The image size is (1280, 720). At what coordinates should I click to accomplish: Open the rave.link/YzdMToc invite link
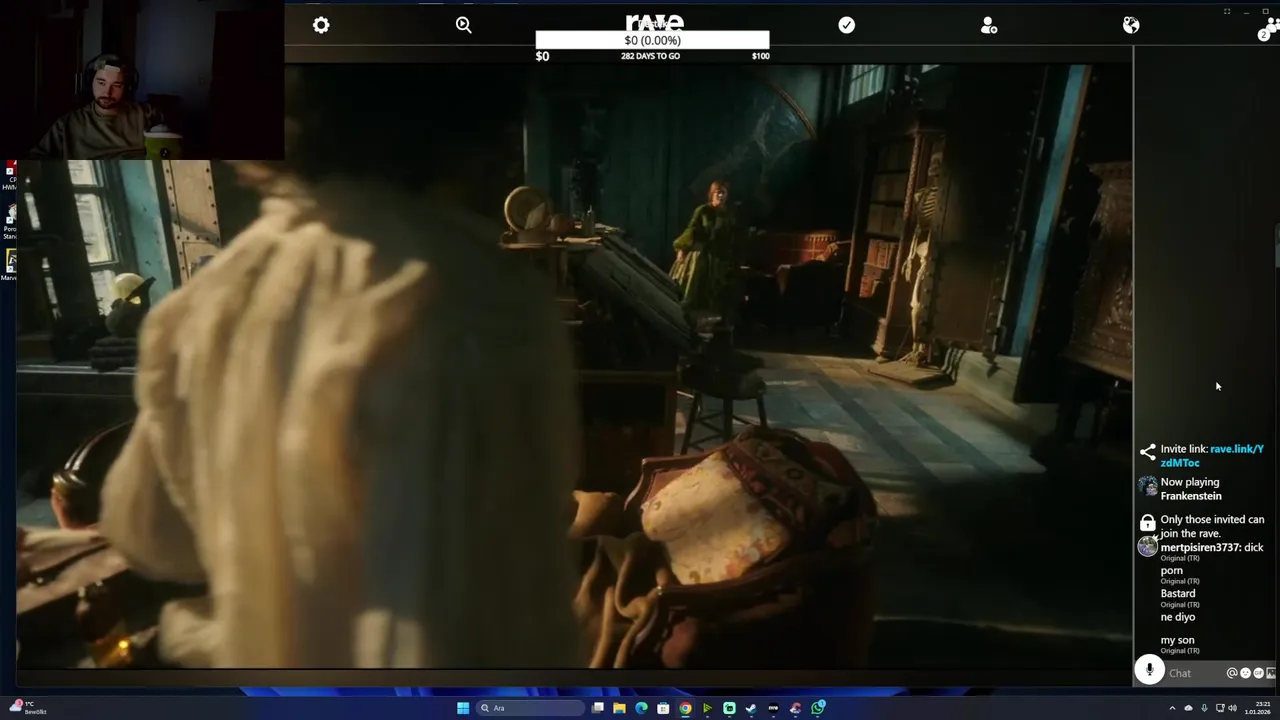click(x=1212, y=456)
